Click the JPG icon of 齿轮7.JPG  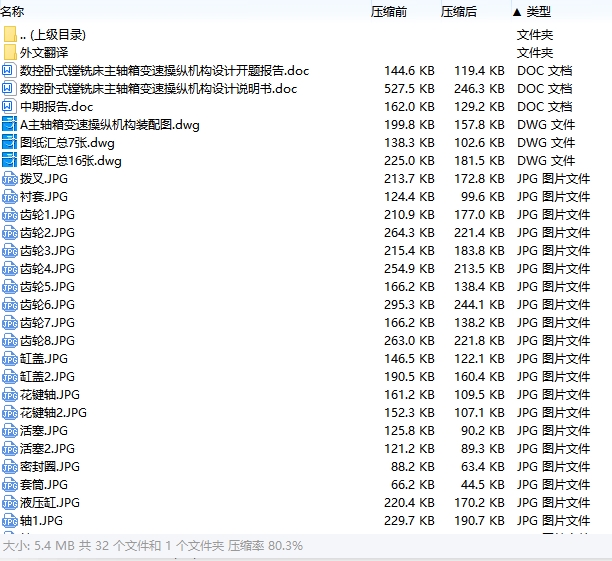[10, 323]
